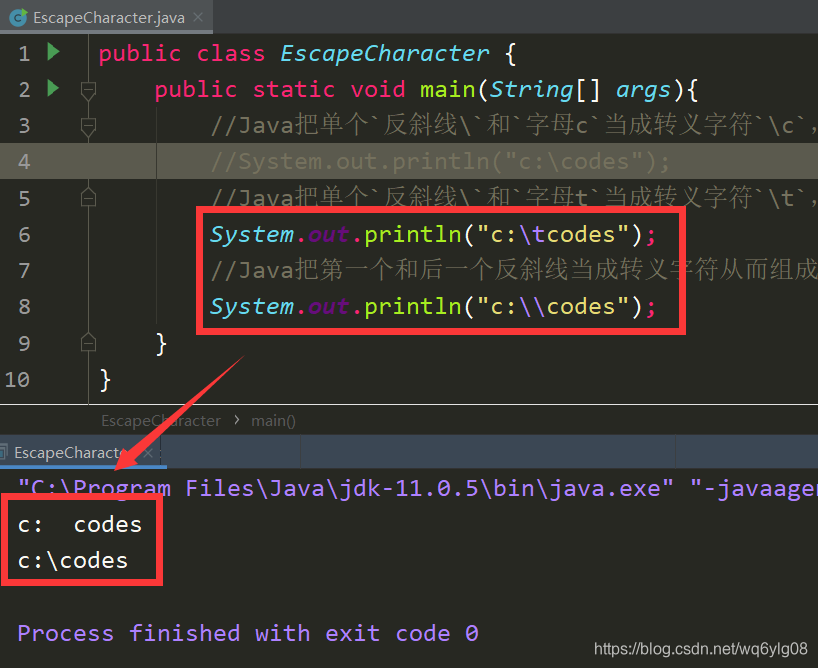818x668 pixels.
Task: Run the class from the line 1 gutter arrow
Action: (x=53, y=52)
